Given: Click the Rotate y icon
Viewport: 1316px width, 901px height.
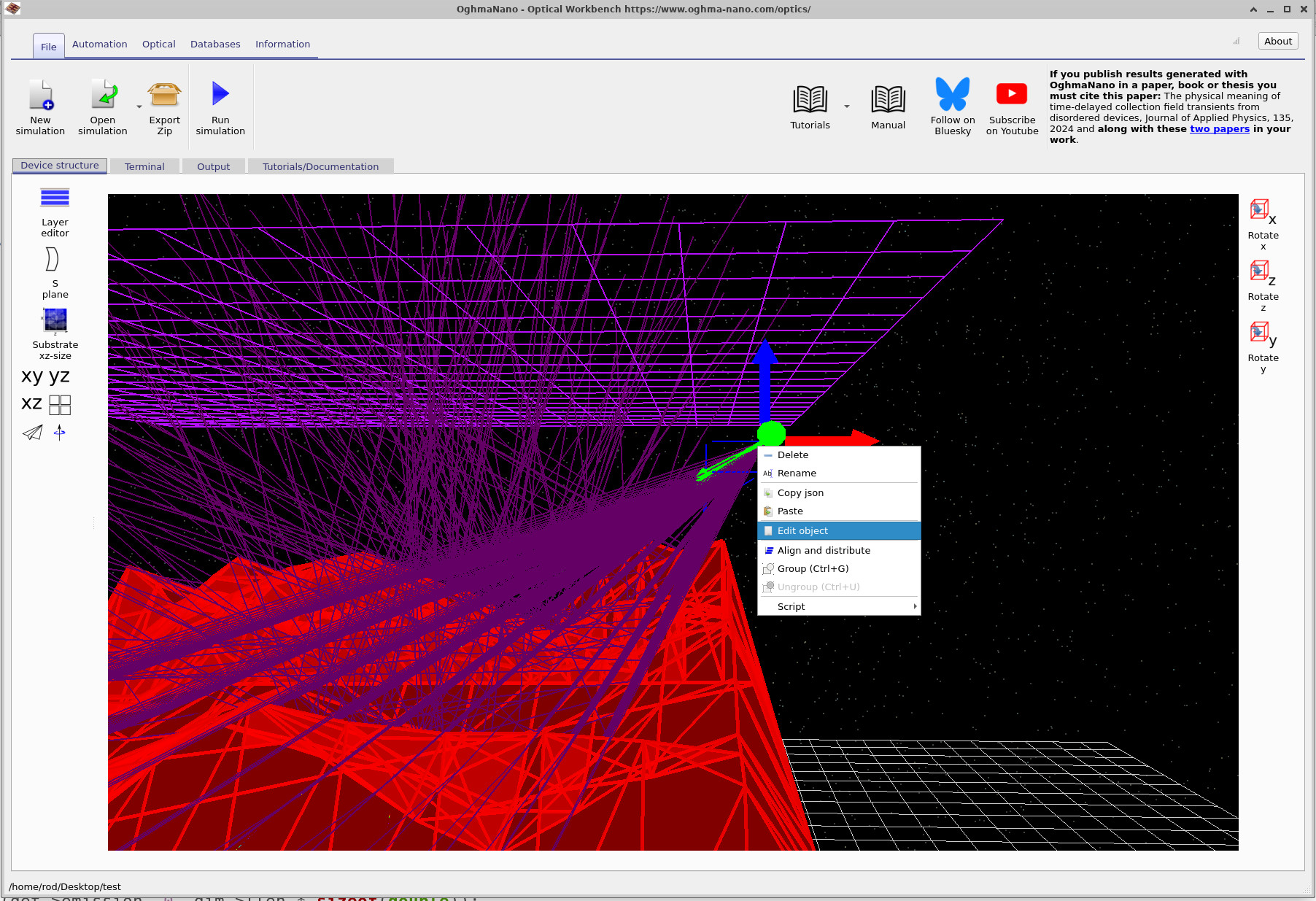Looking at the screenshot, I should tap(1260, 332).
